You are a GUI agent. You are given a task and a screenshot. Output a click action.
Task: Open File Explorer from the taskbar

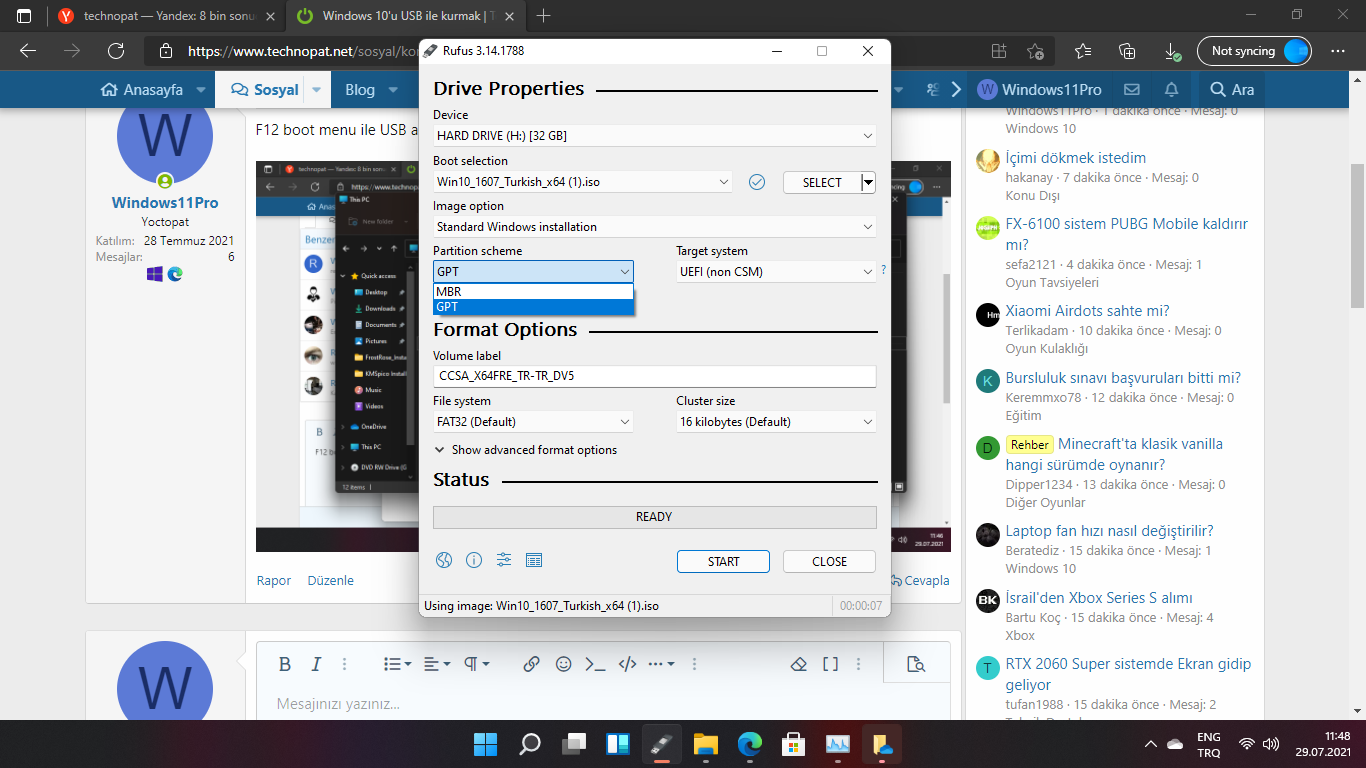(x=706, y=744)
